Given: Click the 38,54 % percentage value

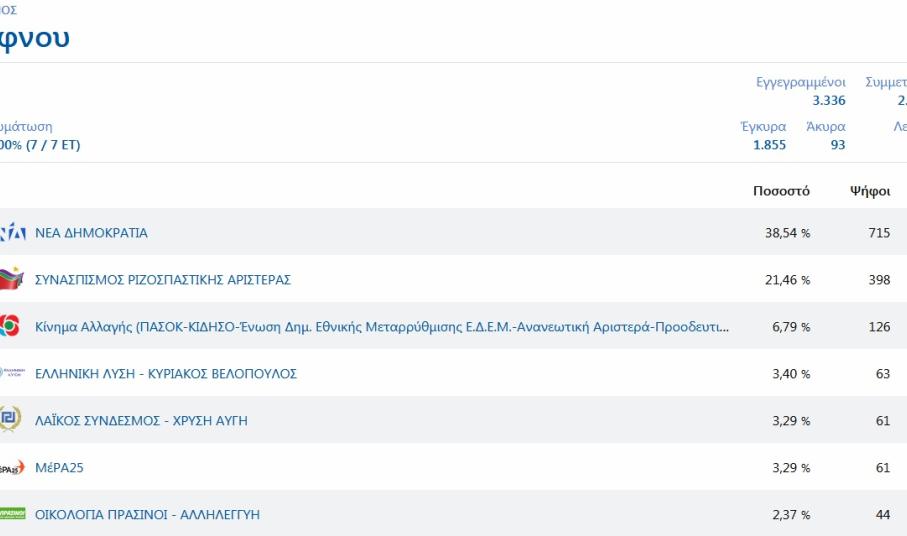Looking at the screenshot, I should pos(787,233).
